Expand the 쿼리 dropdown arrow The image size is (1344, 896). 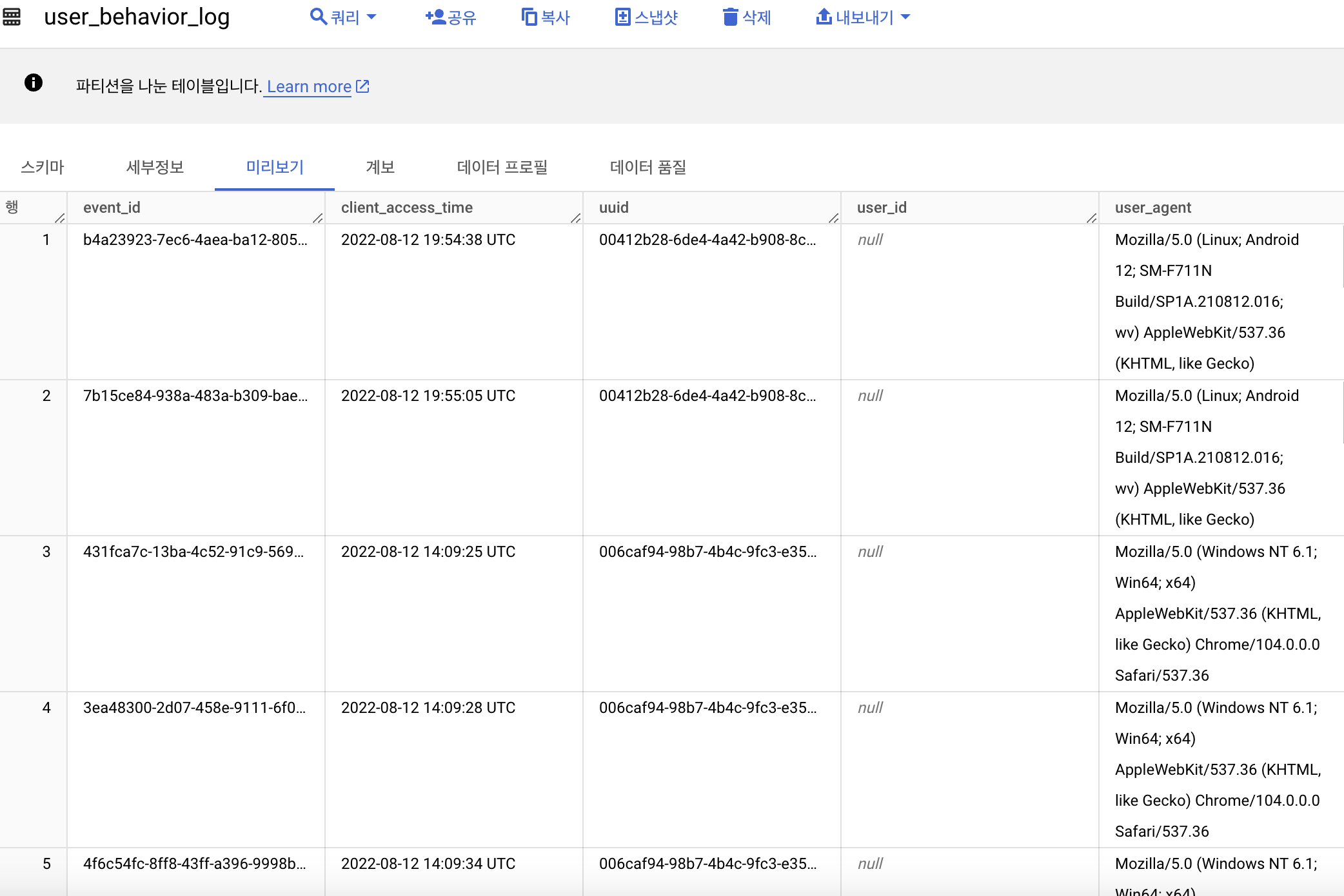pyautogui.click(x=371, y=17)
